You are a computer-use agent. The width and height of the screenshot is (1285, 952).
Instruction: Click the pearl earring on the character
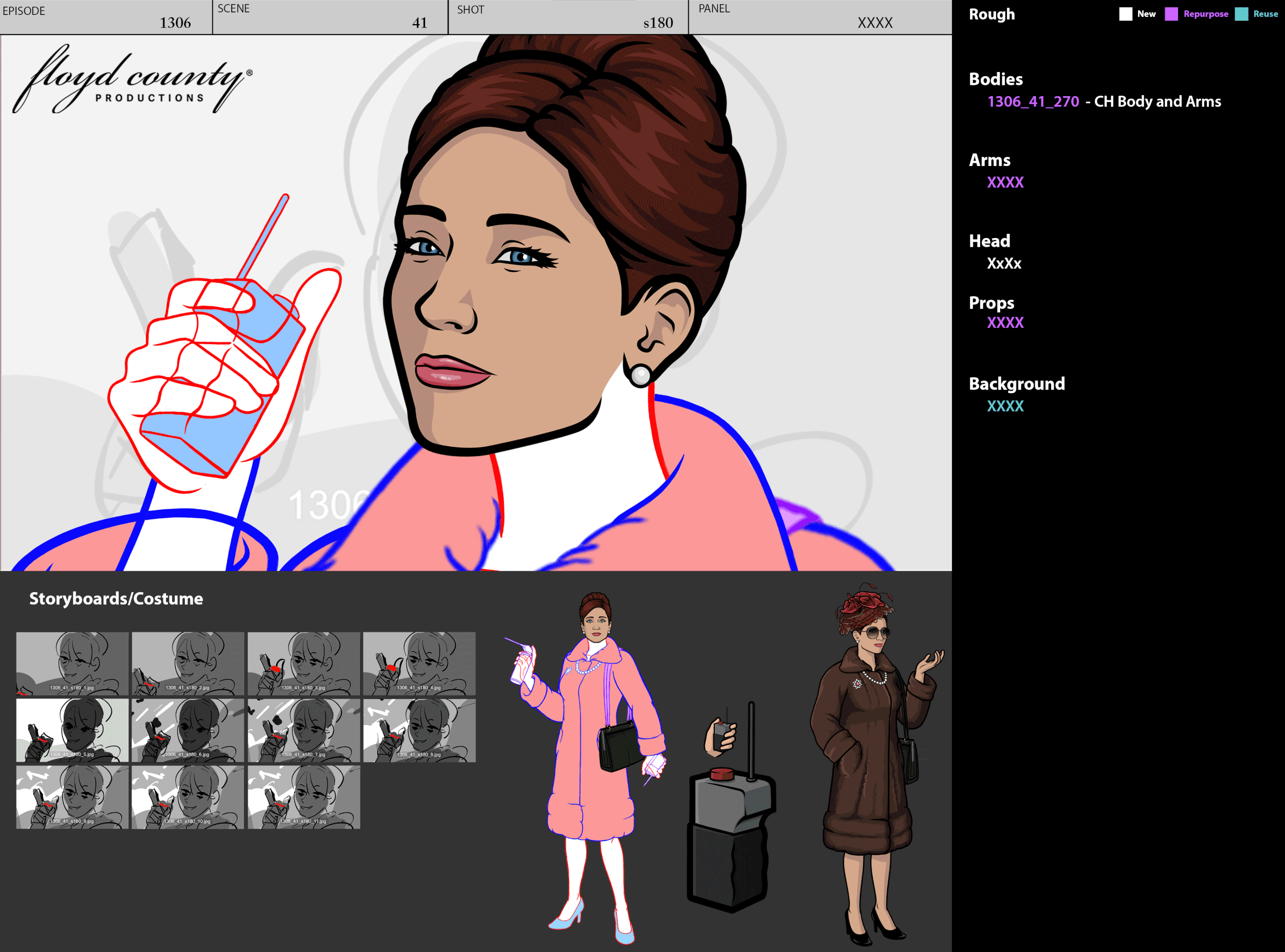coord(641,376)
